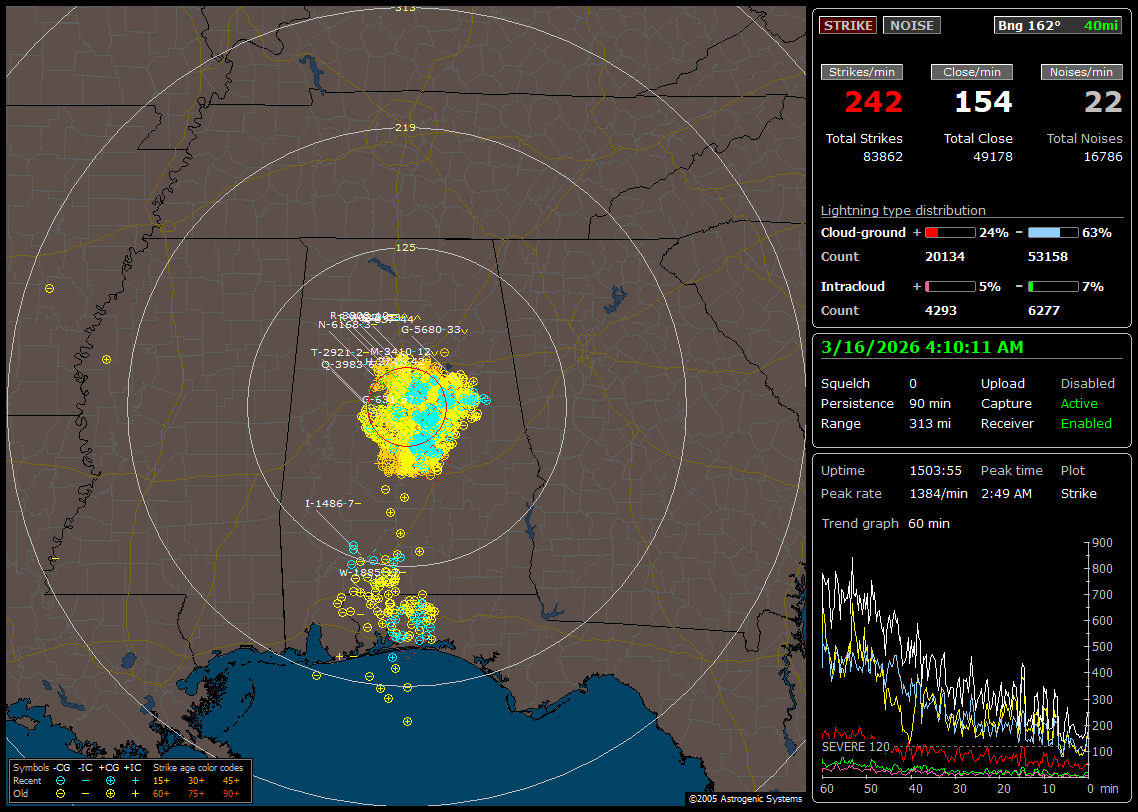Viewport: 1138px width, 812px height.
Task: Click the yellow old -CG symbol in legend
Action: (60, 793)
